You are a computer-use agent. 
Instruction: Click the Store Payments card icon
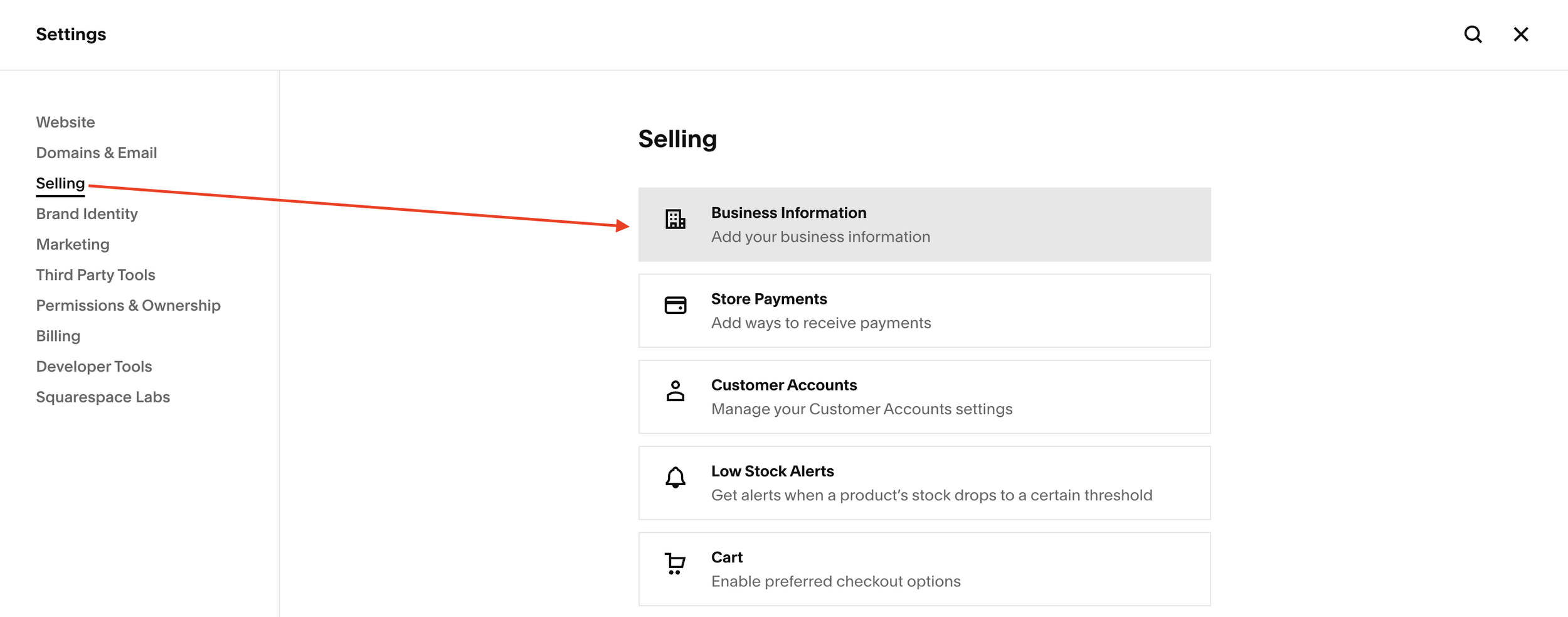(675, 305)
